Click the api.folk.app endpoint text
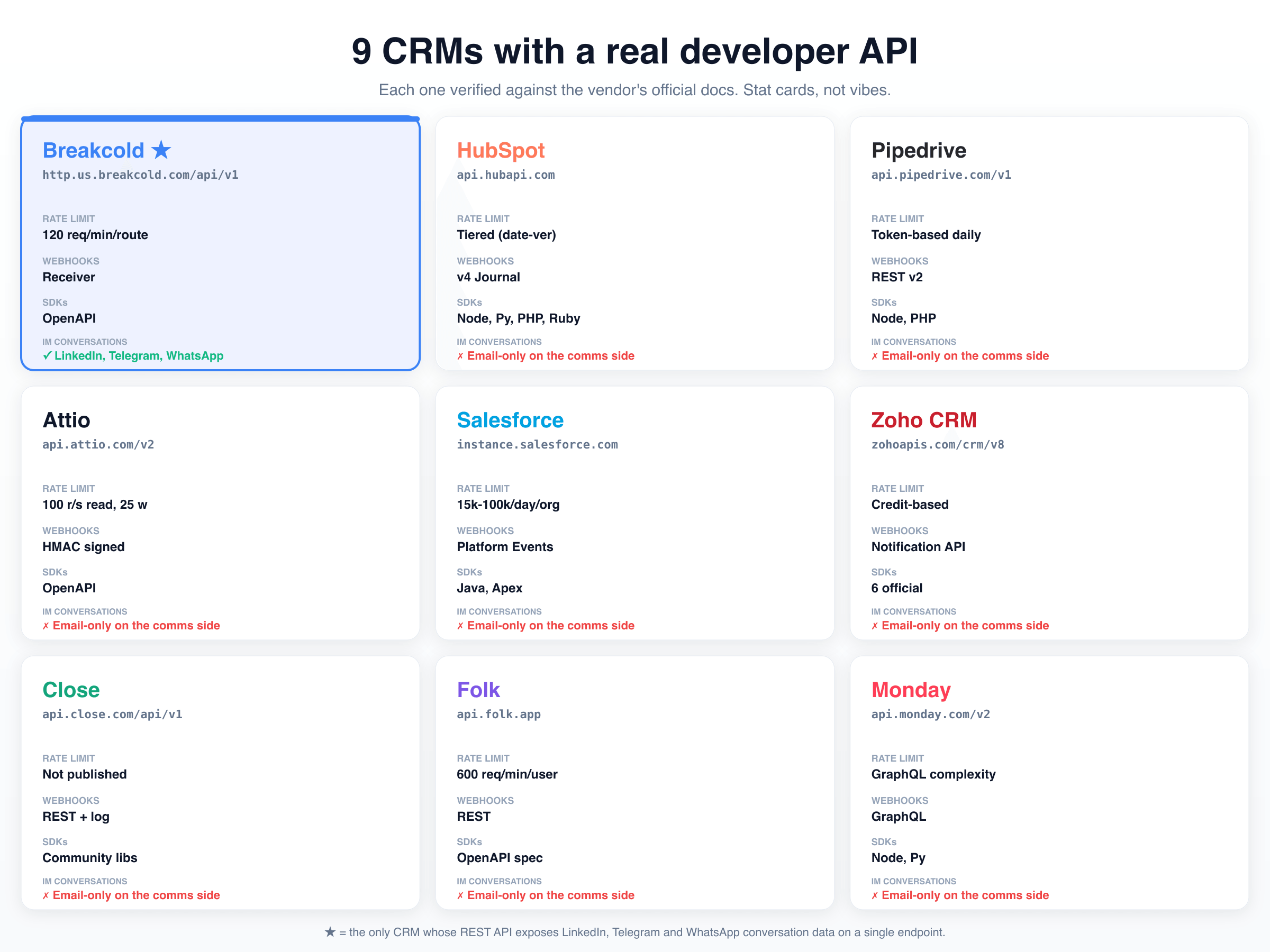 click(x=498, y=715)
